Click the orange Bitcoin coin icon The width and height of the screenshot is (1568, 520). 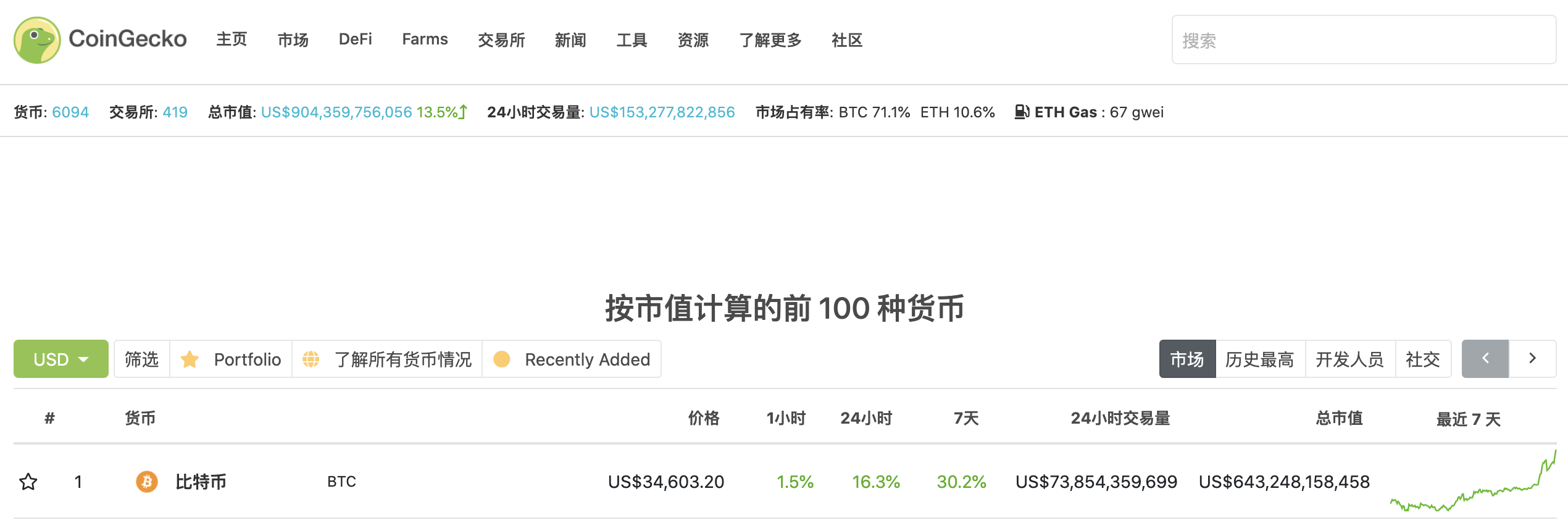point(147,482)
